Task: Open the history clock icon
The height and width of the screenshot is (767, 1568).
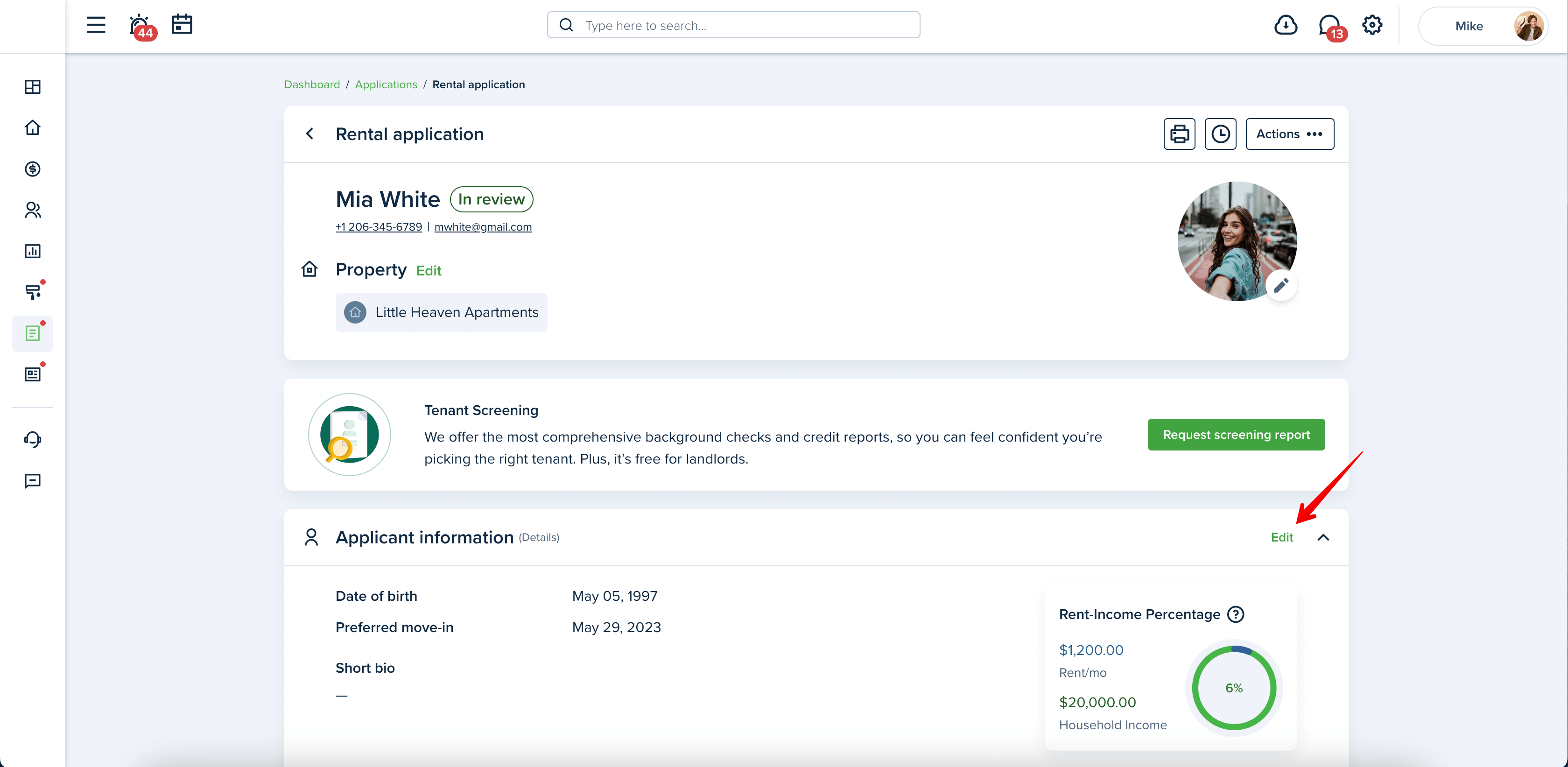Action: [x=1220, y=134]
